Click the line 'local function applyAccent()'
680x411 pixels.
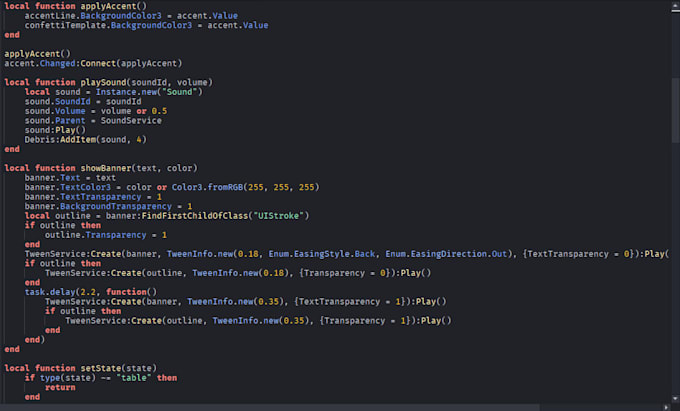click(75, 6)
